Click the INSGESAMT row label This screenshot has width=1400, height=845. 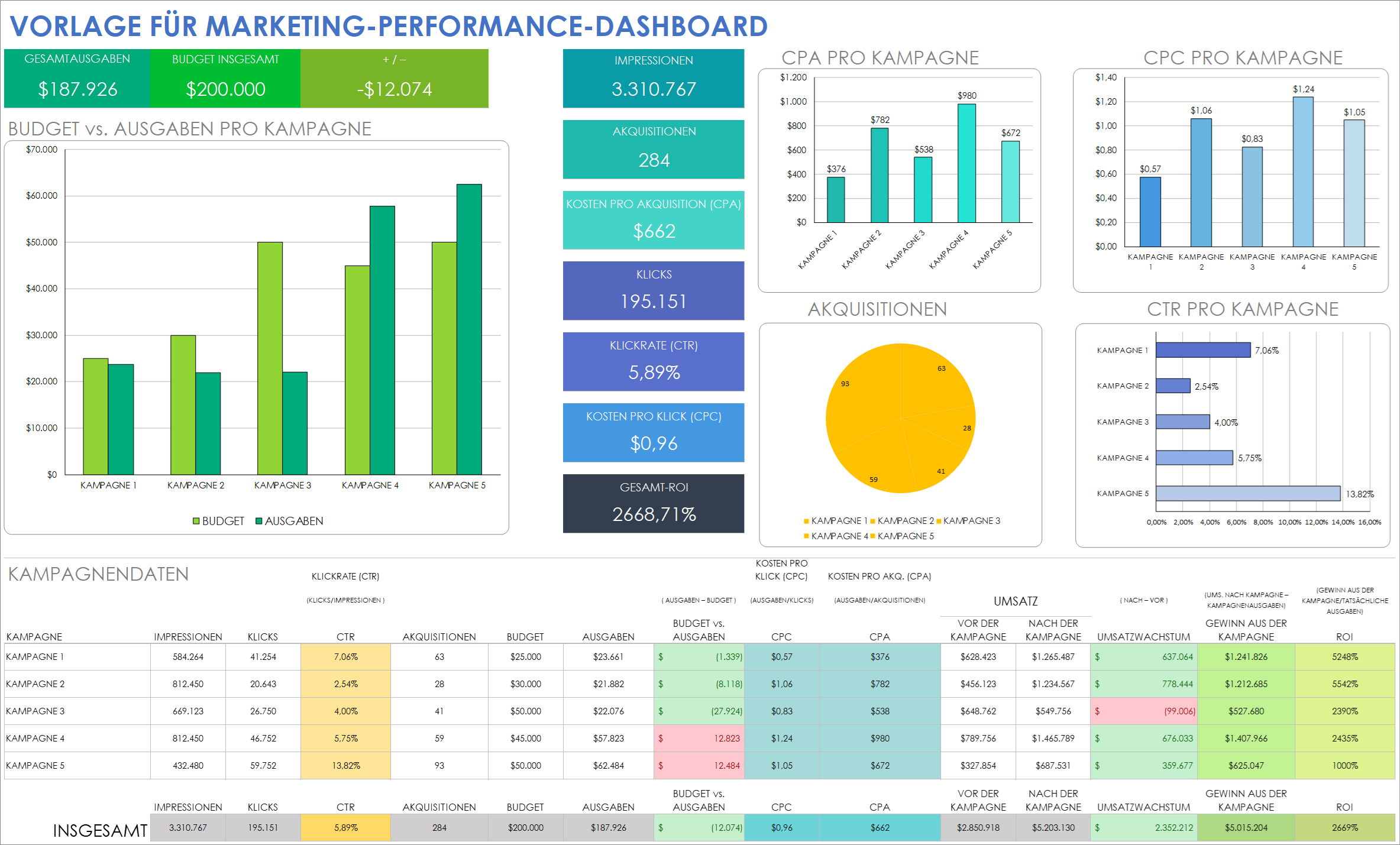100,831
